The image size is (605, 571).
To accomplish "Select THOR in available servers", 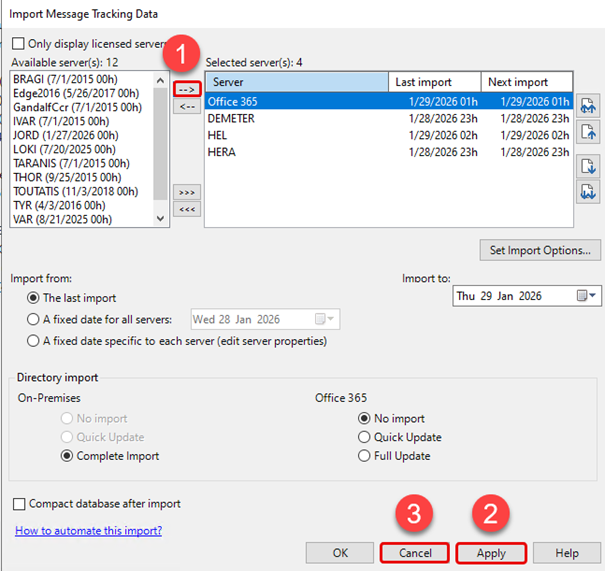I will click(82, 177).
